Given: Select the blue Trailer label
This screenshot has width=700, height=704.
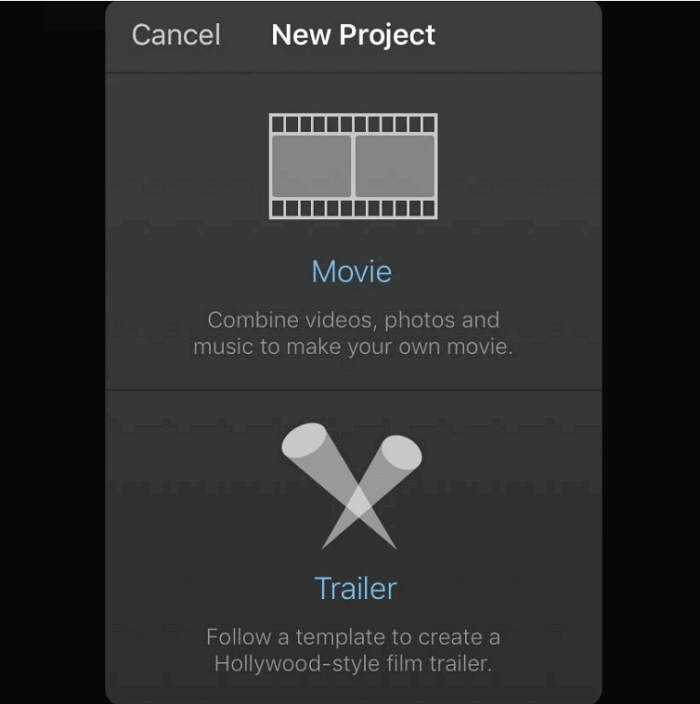Looking at the screenshot, I should click(x=356, y=588).
